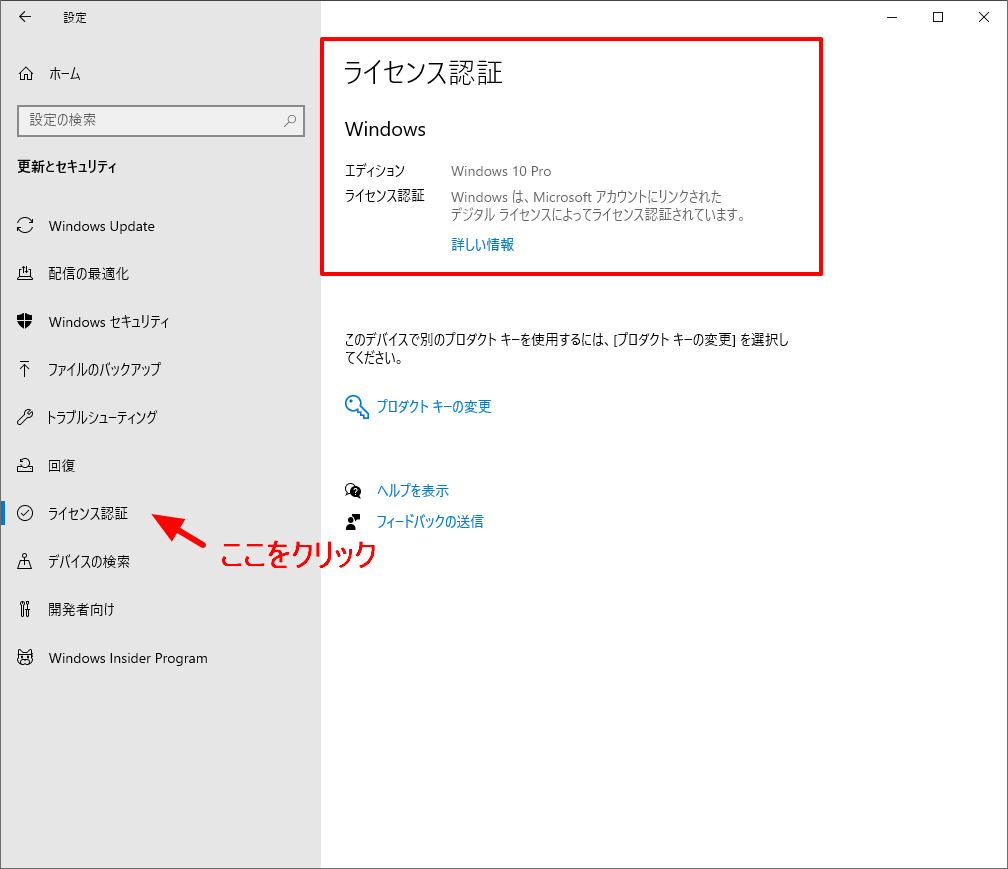Click the トラブルシューティング wrench icon
Screen dimensions: 1008x869
click(x=25, y=417)
